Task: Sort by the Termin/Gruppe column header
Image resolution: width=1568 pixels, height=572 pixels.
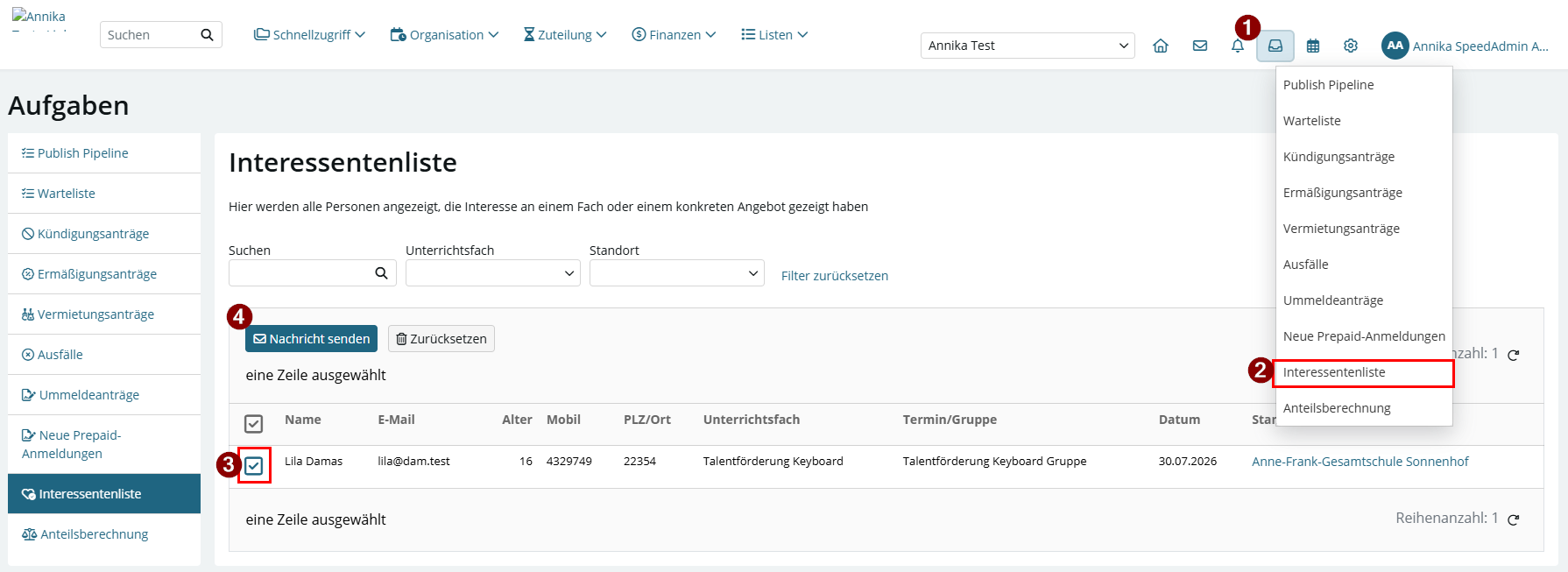Action: pyautogui.click(x=950, y=420)
